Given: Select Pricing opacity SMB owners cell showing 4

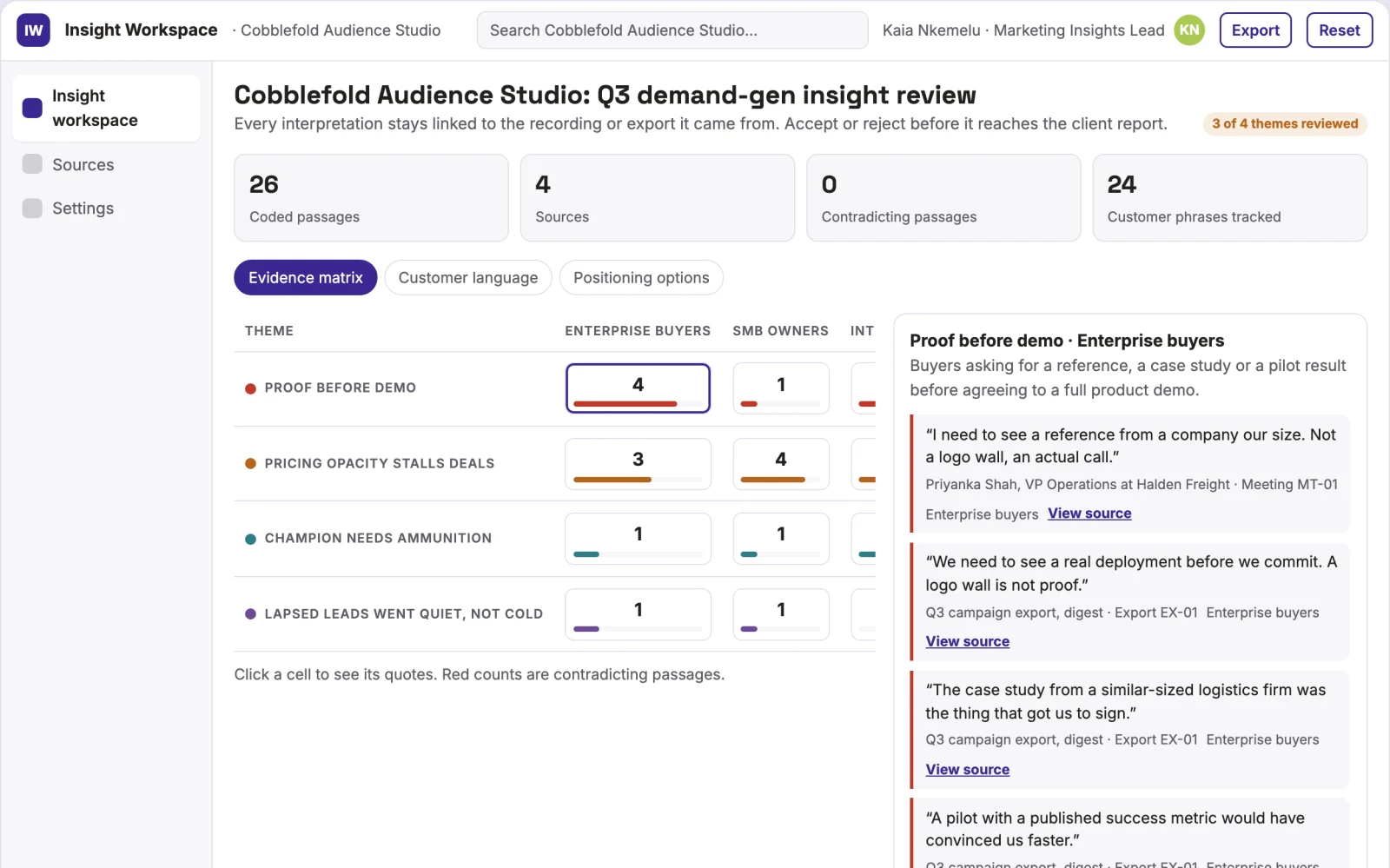Looking at the screenshot, I should pos(781,464).
